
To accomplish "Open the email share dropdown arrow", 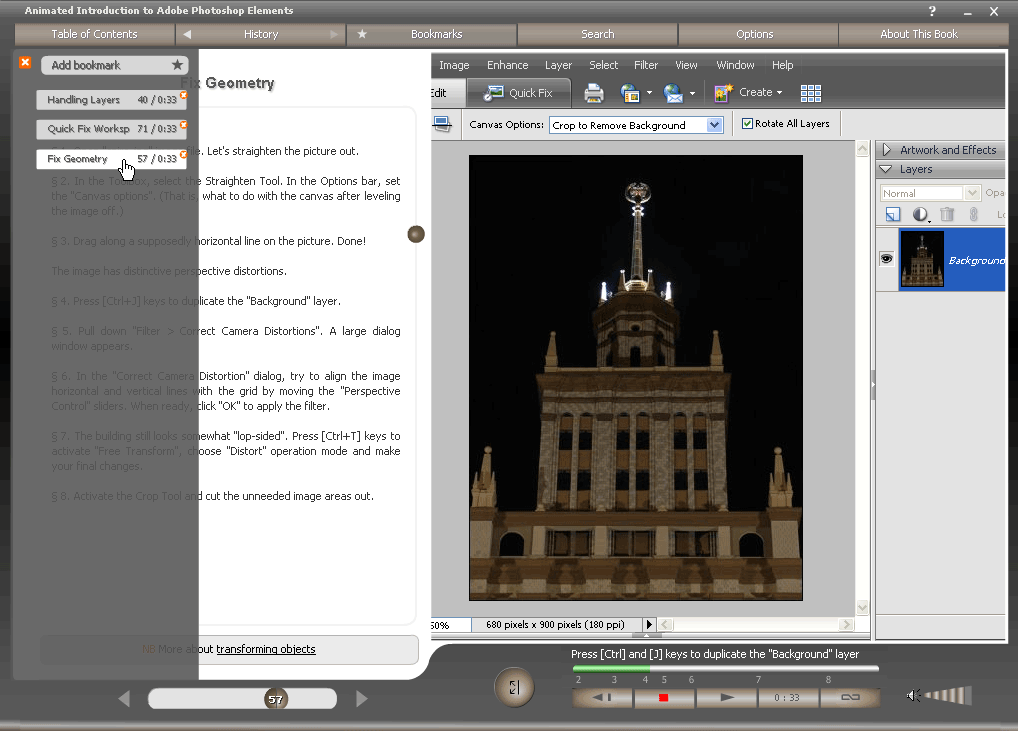I will click(693, 93).
